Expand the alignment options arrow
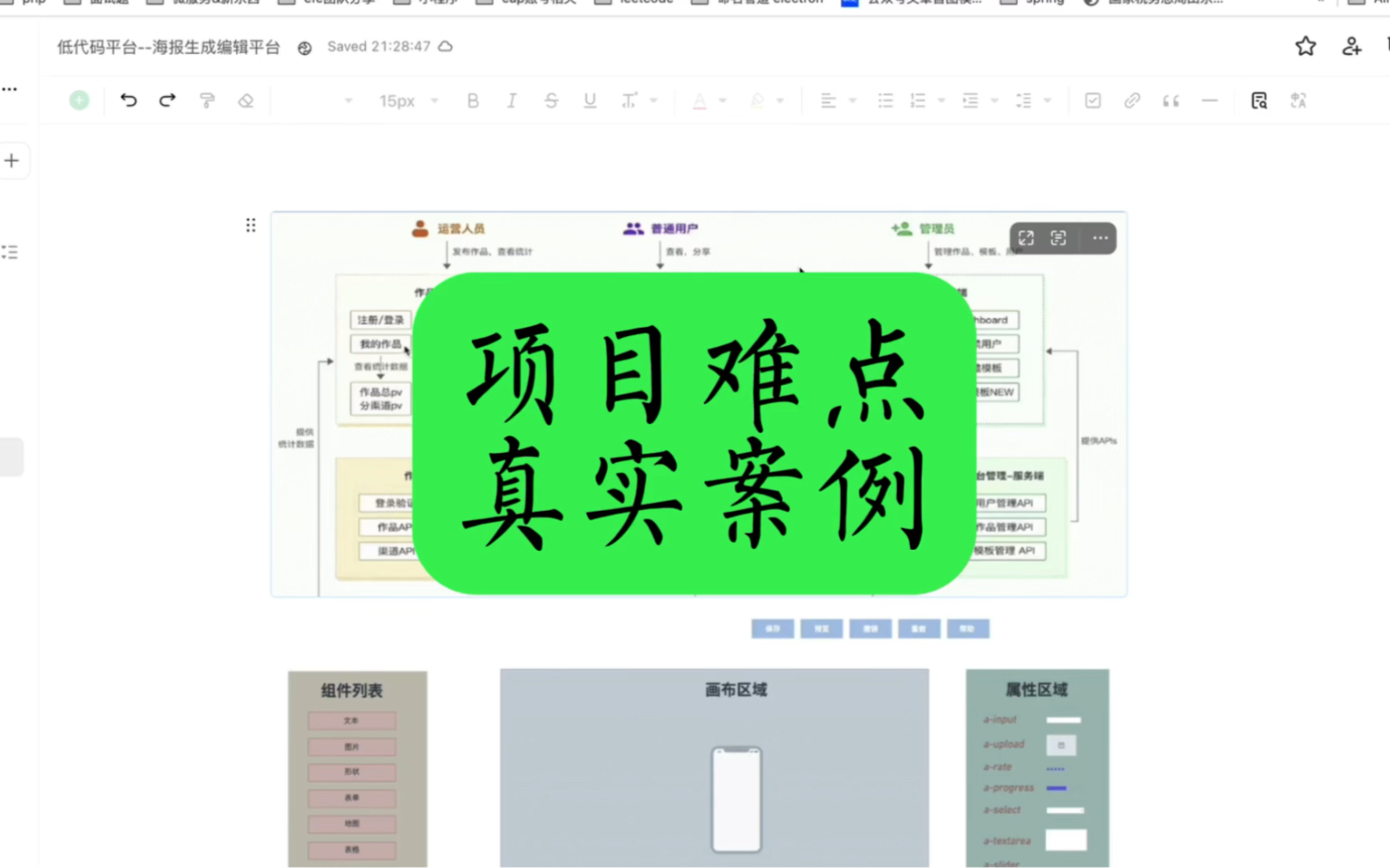 pos(853,101)
